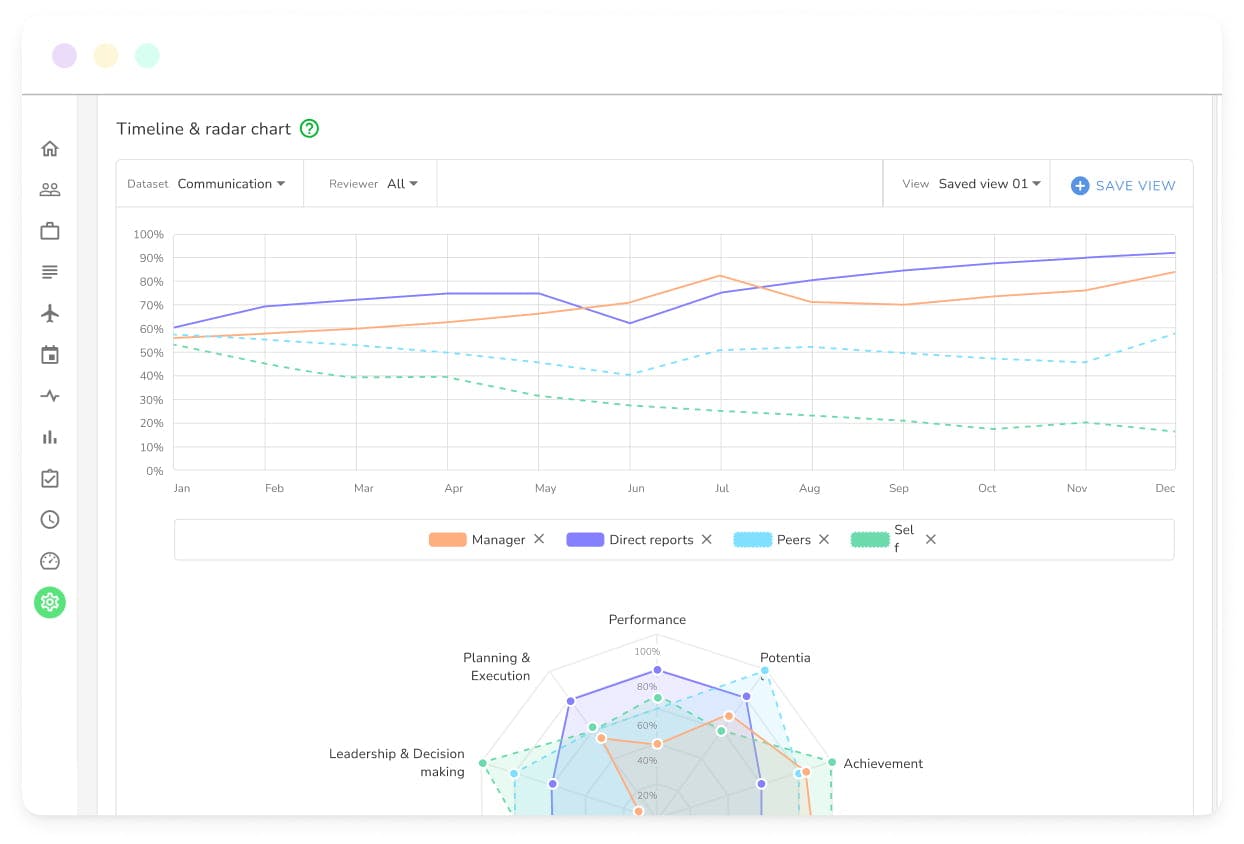This screenshot has width=1244, height=844.
Task: Click the SAVE VIEW button
Action: [x=1121, y=185]
